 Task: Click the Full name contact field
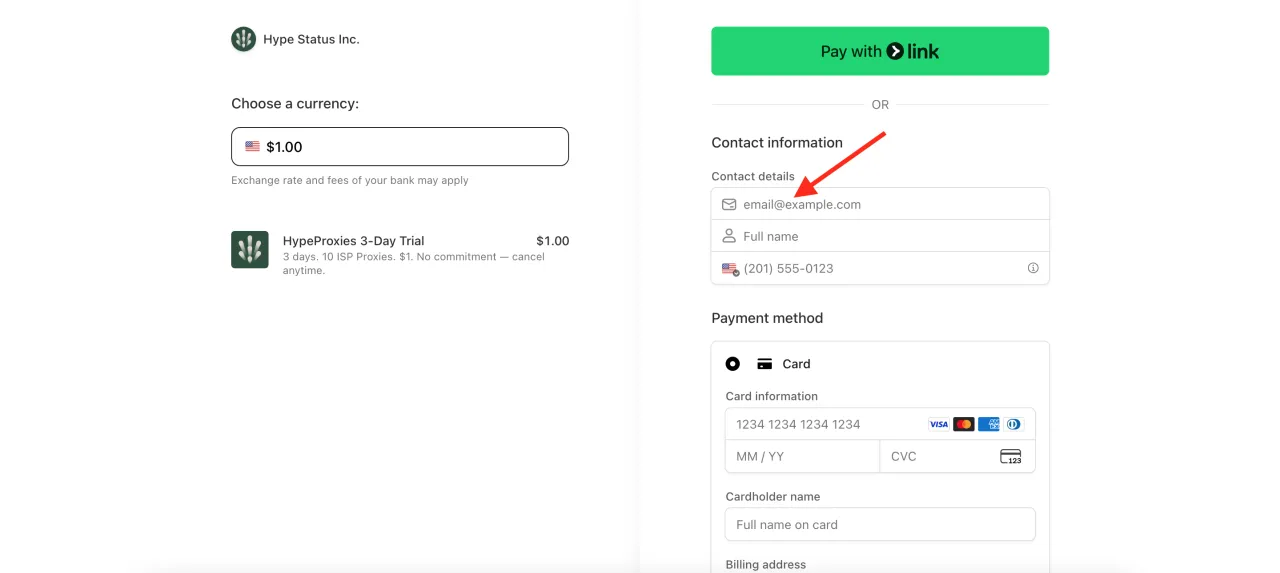coord(890,236)
